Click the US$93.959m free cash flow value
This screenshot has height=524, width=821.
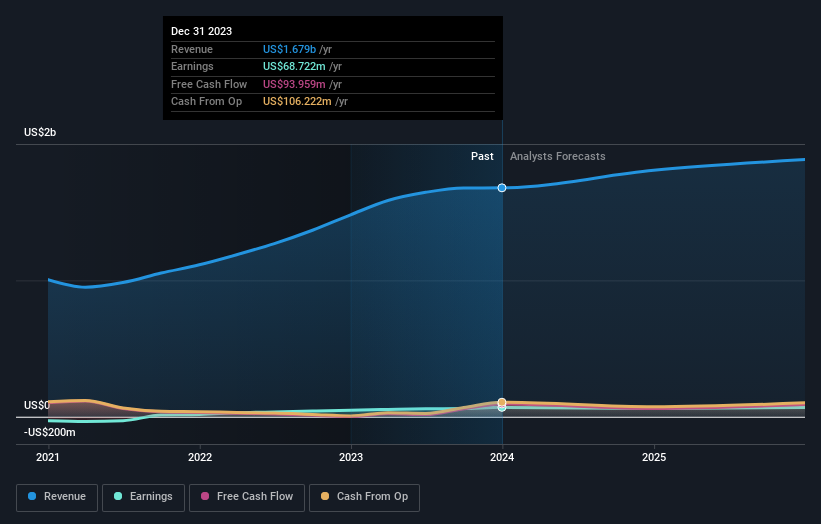[294, 84]
